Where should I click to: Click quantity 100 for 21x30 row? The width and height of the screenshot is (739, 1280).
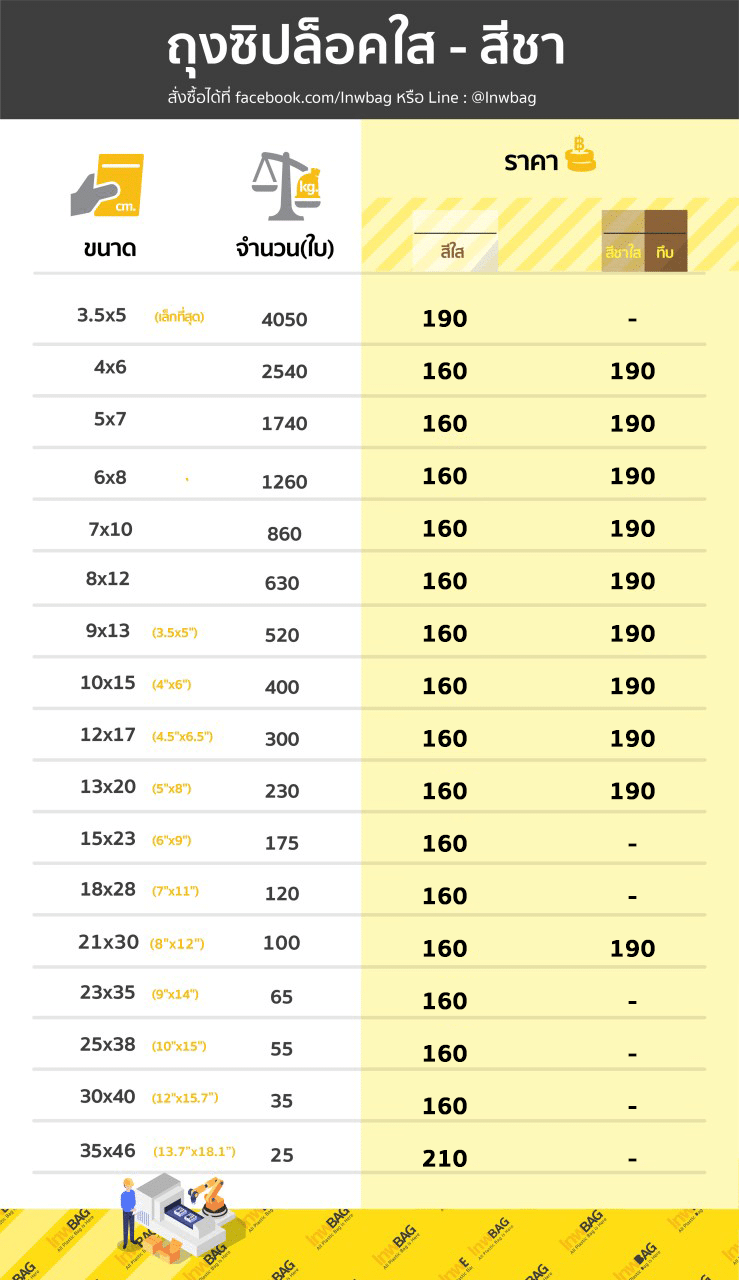tap(282, 943)
